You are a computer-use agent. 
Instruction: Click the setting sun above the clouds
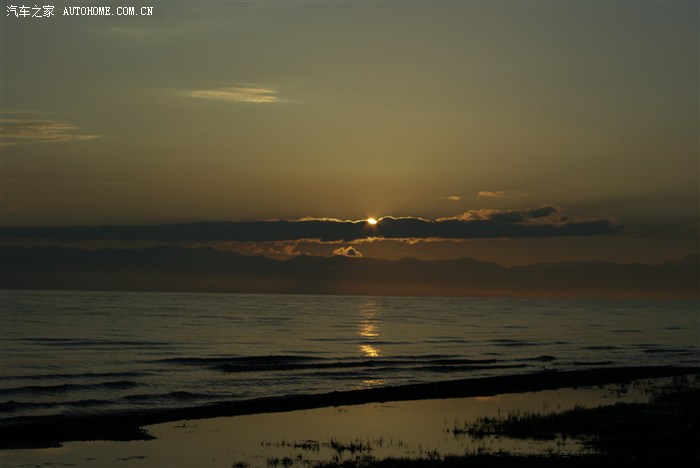(x=371, y=220)
